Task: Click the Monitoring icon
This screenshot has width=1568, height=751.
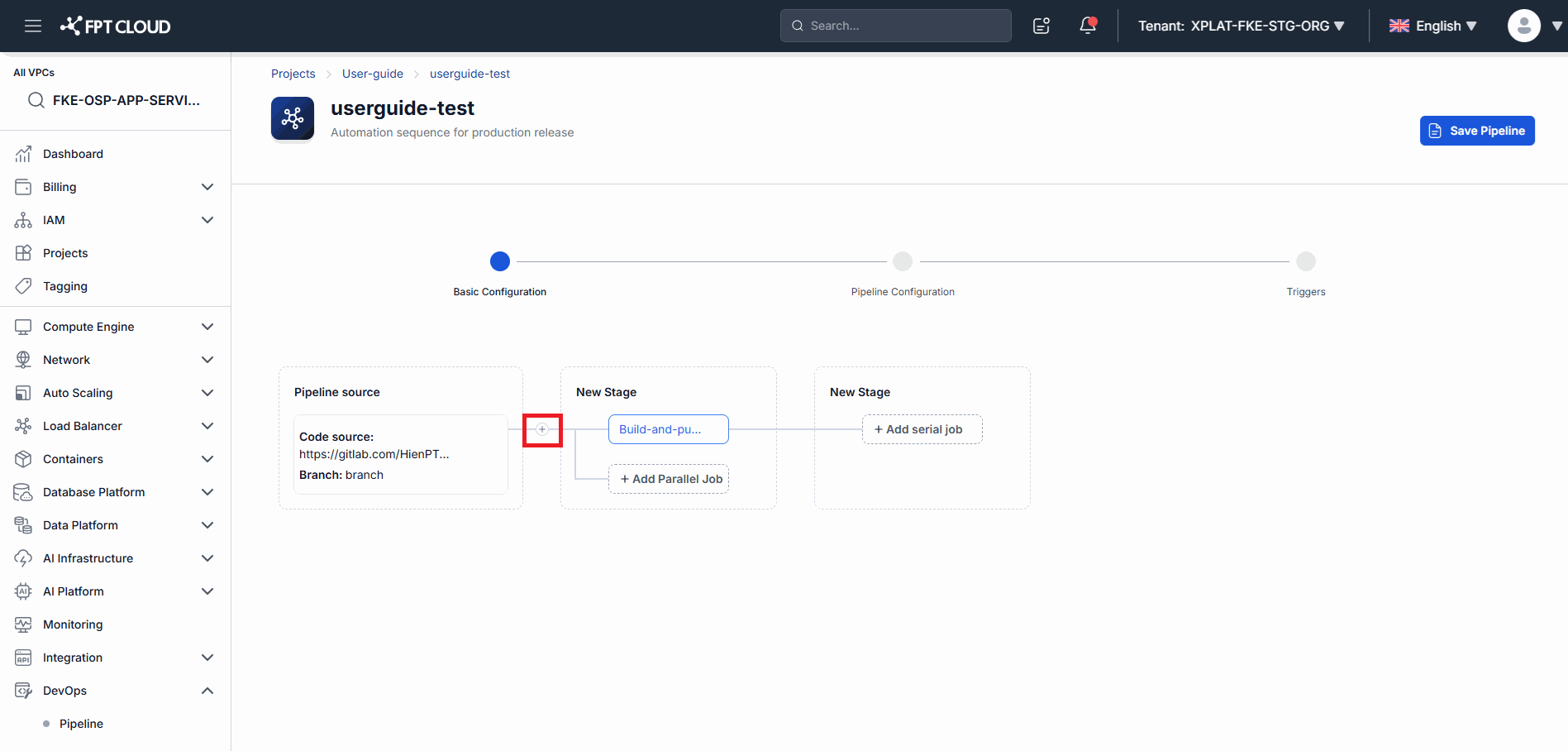Action: 23,624
